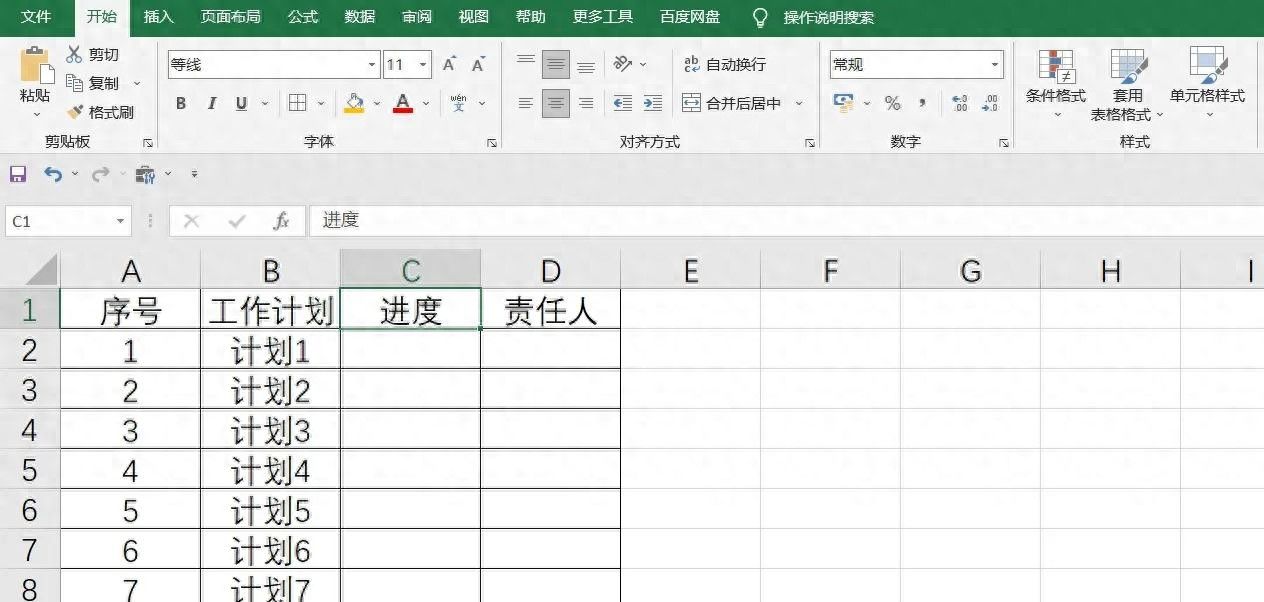Open the 百度网盘 tab

pyautogui.click(x=690, y=17)
